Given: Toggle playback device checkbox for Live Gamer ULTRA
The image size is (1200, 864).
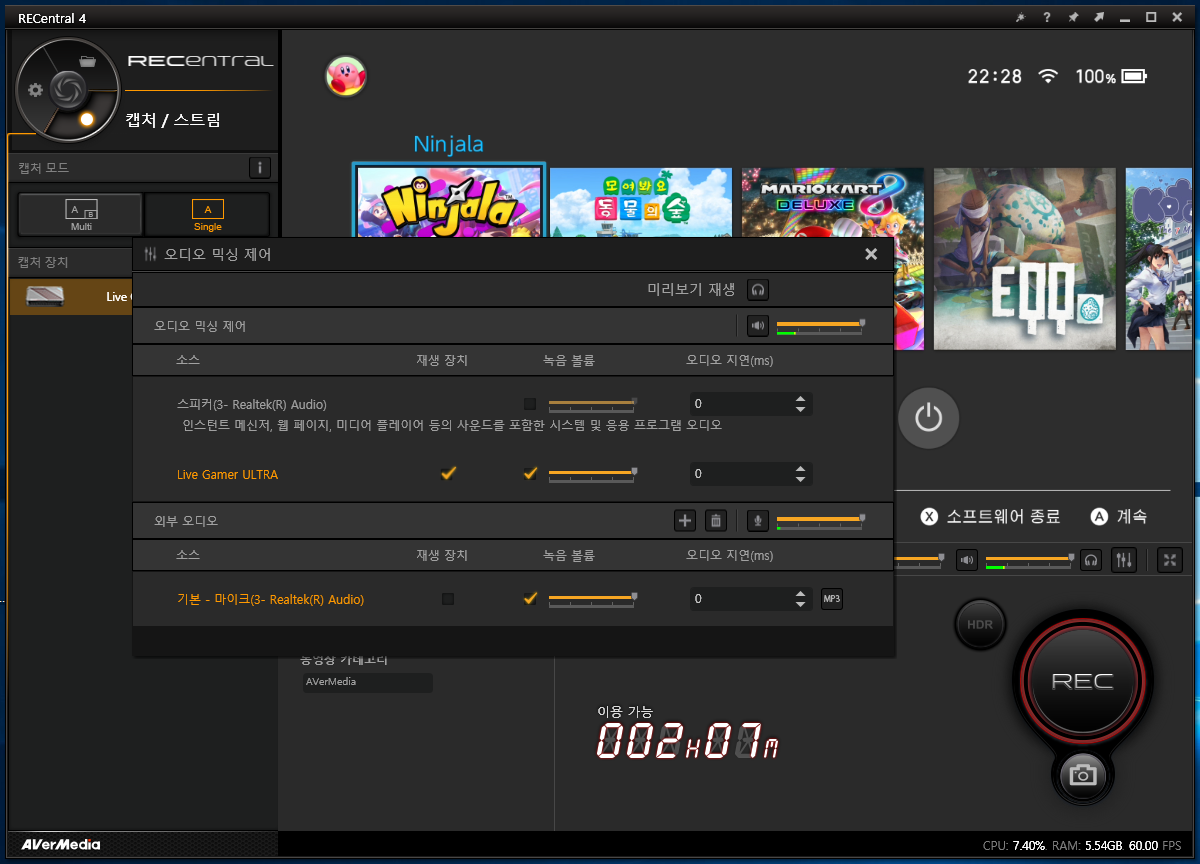Looking at the screenshot, I should pos(448,473).
